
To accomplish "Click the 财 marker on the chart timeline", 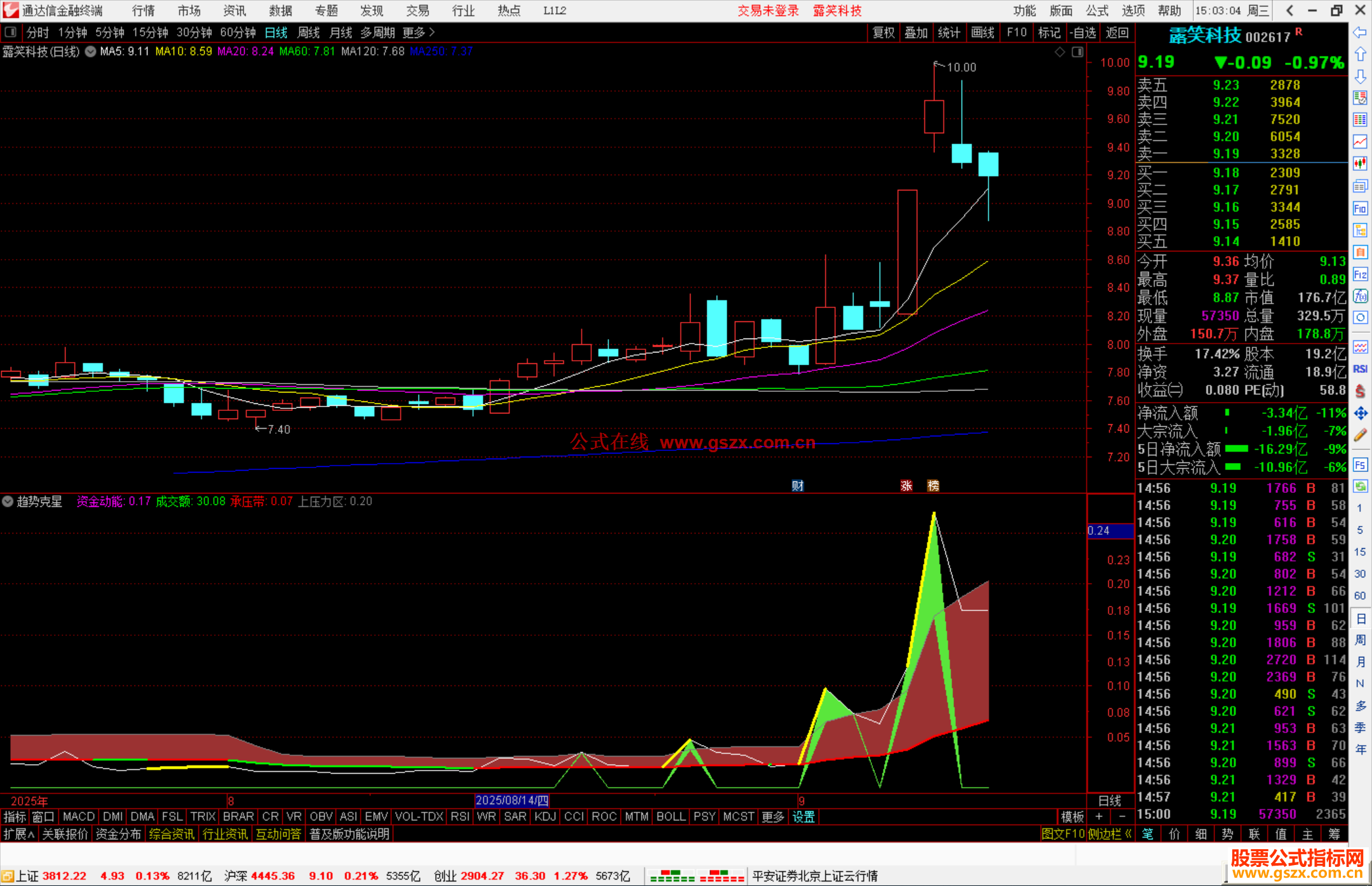I will tap(798, 486).
